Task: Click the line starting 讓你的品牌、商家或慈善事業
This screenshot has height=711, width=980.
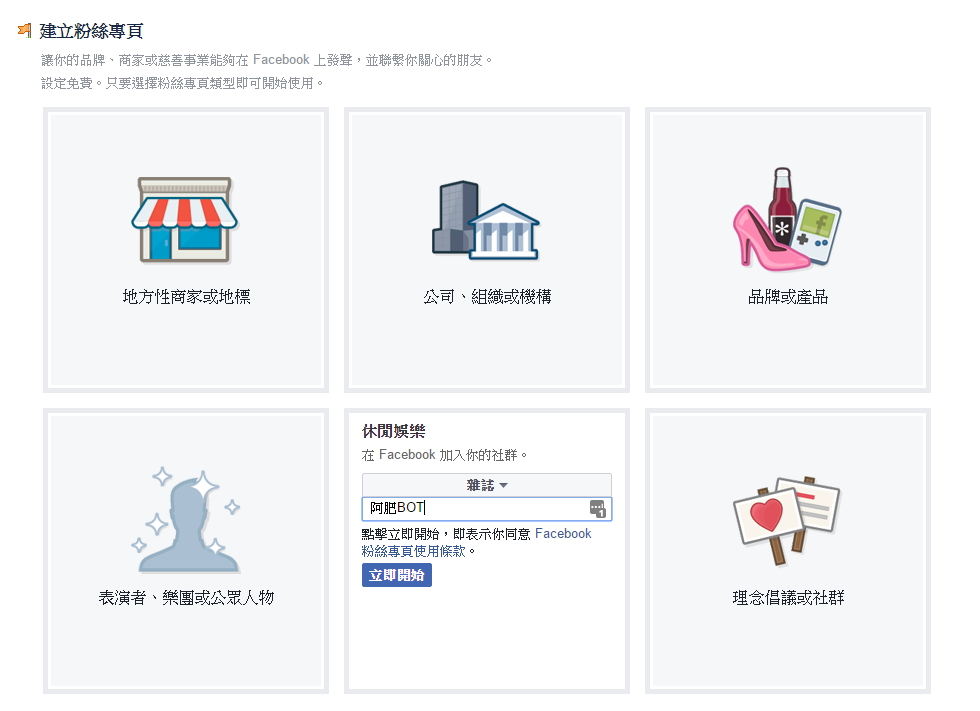Action: click(266, 60)
